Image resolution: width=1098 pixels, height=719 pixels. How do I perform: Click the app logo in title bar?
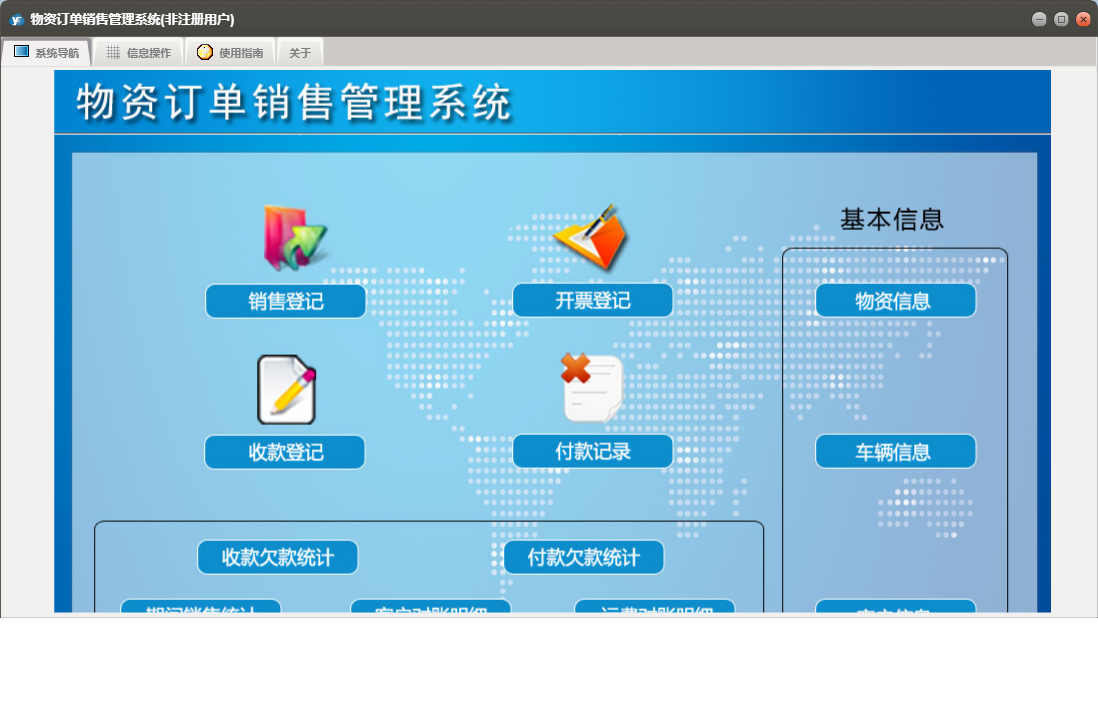16,19
